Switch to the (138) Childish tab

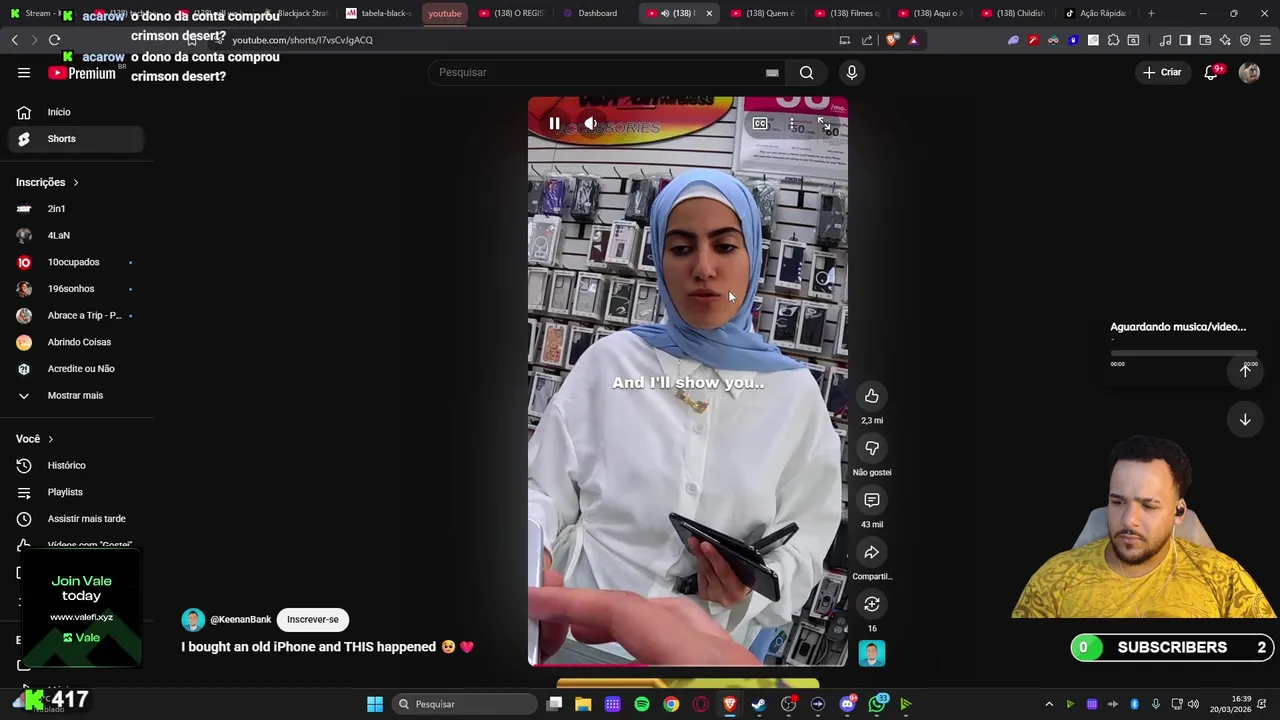click(1013, 13)
